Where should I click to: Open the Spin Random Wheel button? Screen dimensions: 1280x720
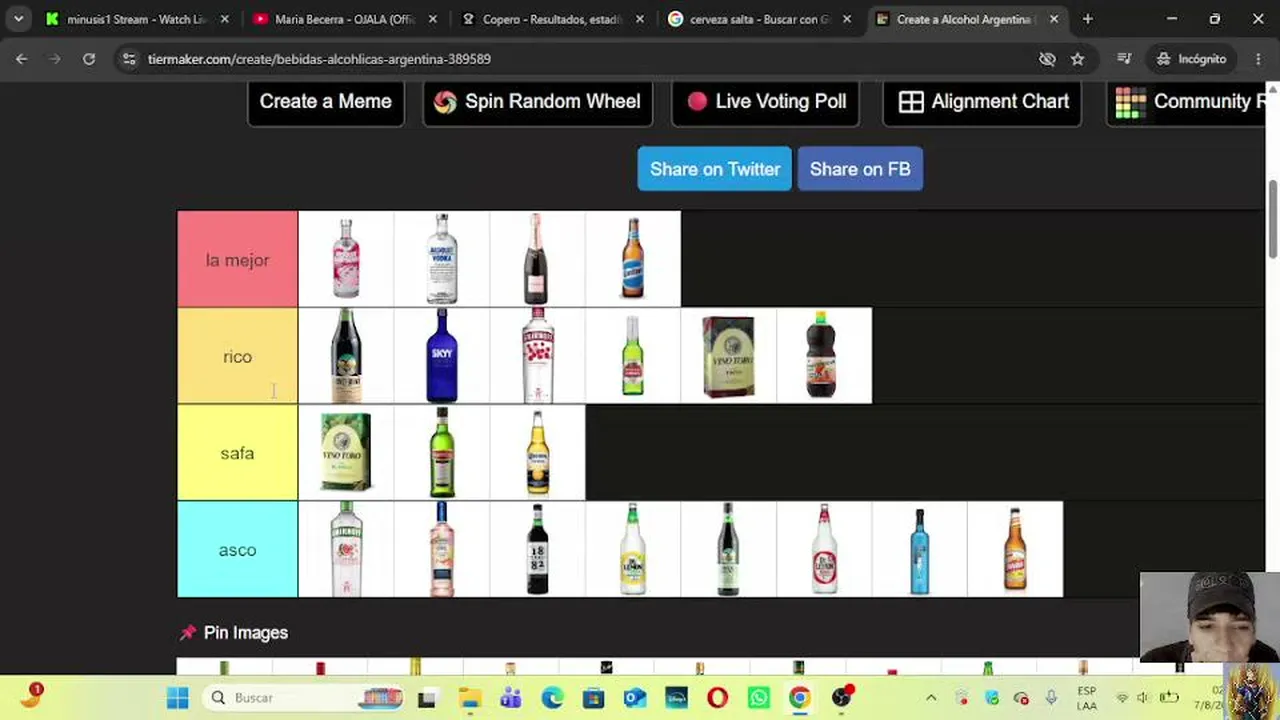click(x=538, y=102)
